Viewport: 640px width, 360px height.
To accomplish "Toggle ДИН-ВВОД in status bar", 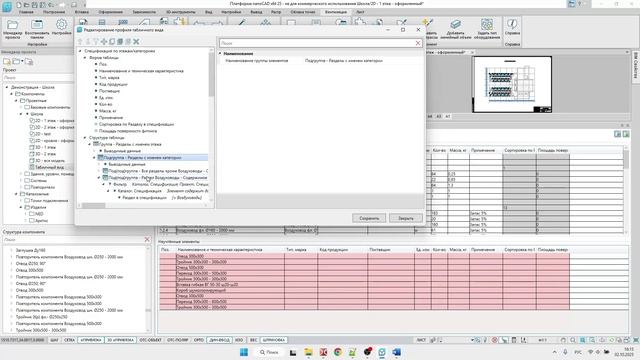I will pyautogui.click(x=220, y=340).
